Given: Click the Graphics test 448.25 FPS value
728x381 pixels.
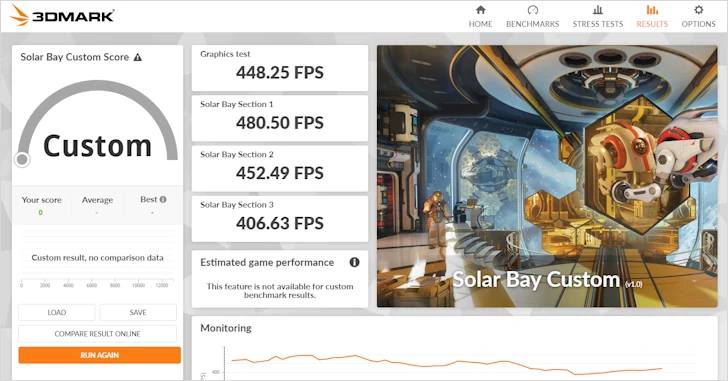Looking at the screenshot, I should click(x=280, y=72).
